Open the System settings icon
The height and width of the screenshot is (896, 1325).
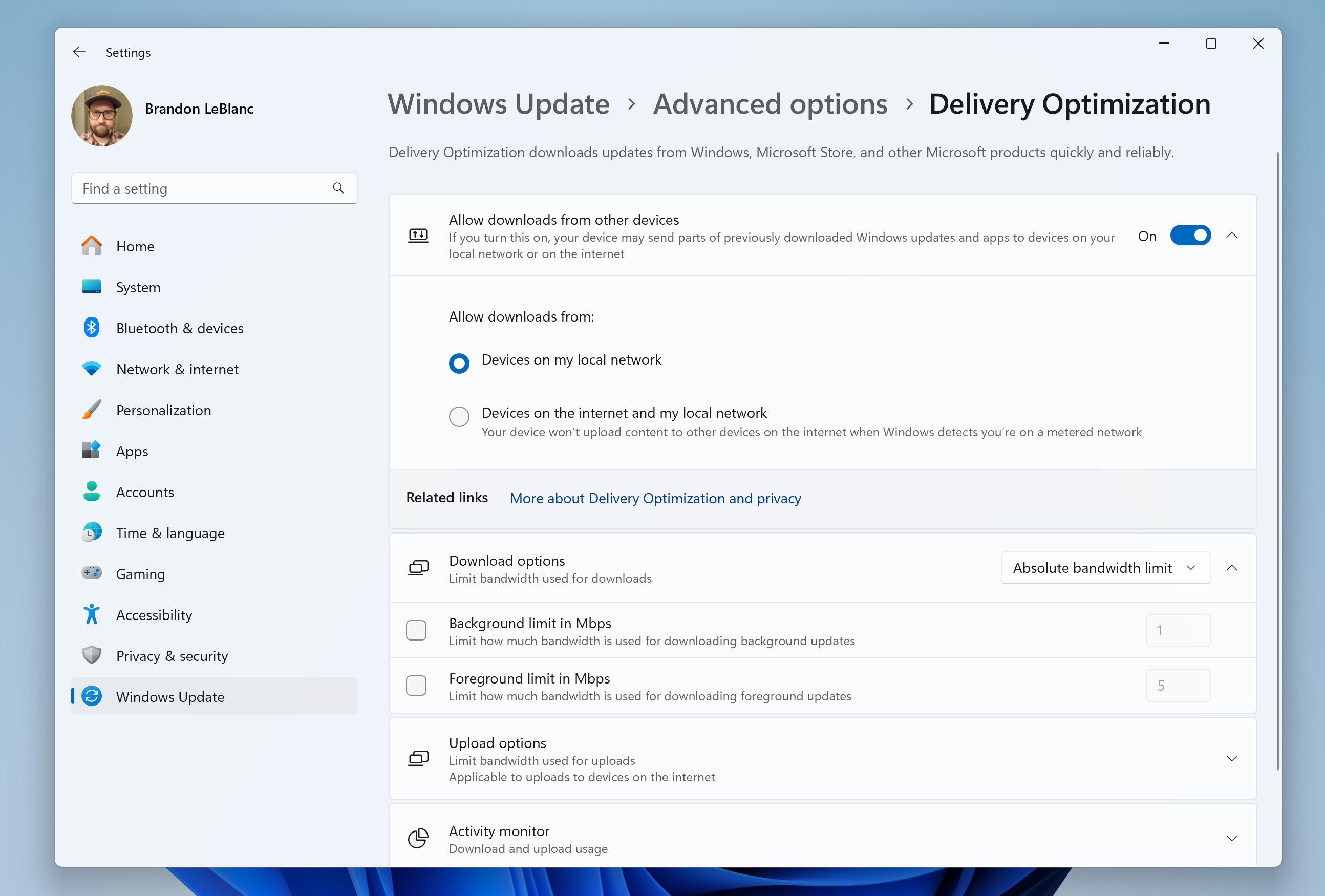(92, 287)
